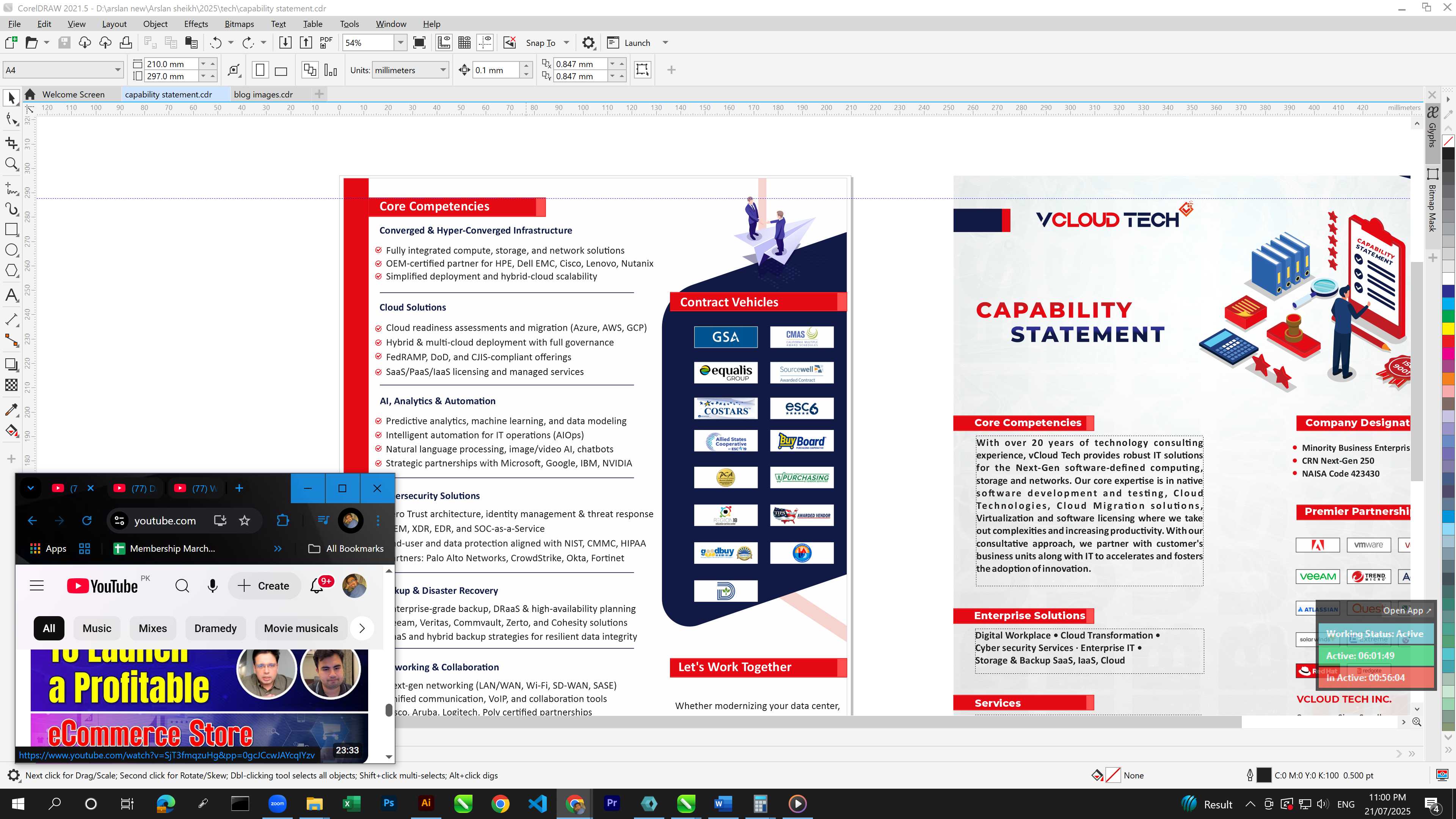Select the Rectangle tool
1456x819 pixels.
11,229
